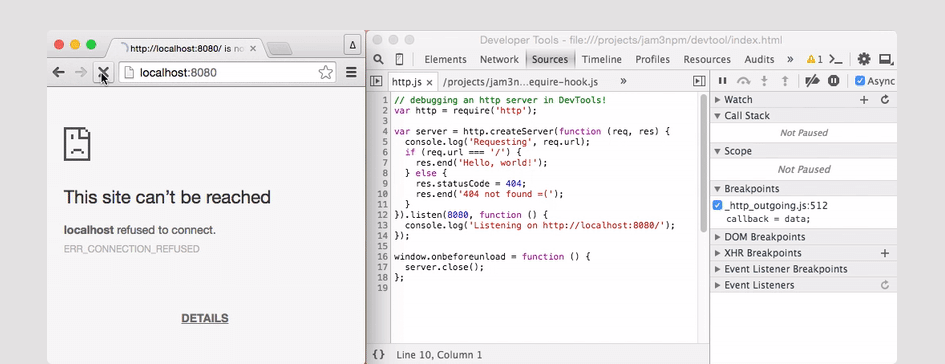Close the localhost:8080 browser tab
The image size is (945, 364).
point(253,49)
